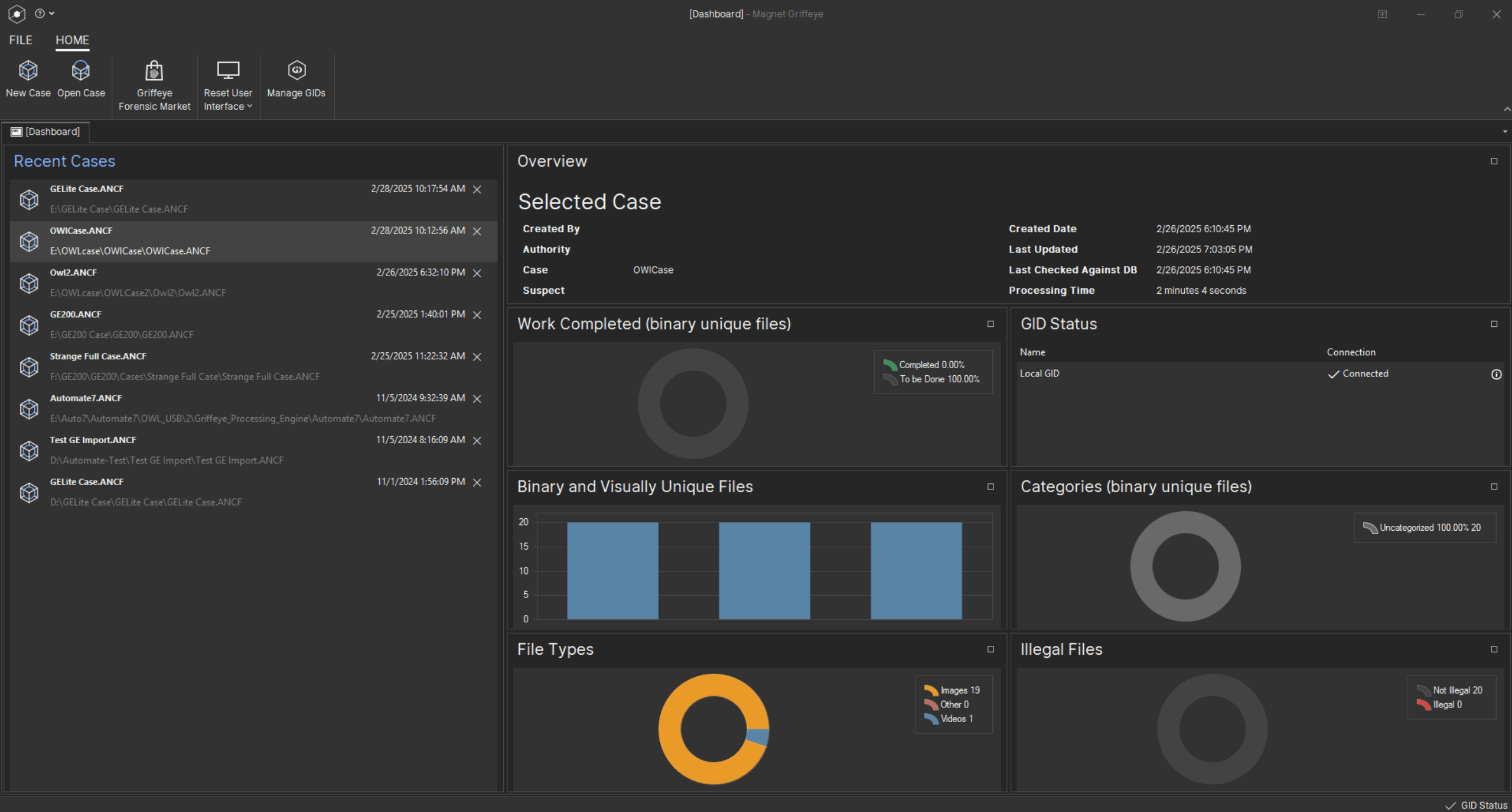1512x812 pixels.
Task: Click the Magnet Griffeye logo icon
Action: click(x=17, y=14)
